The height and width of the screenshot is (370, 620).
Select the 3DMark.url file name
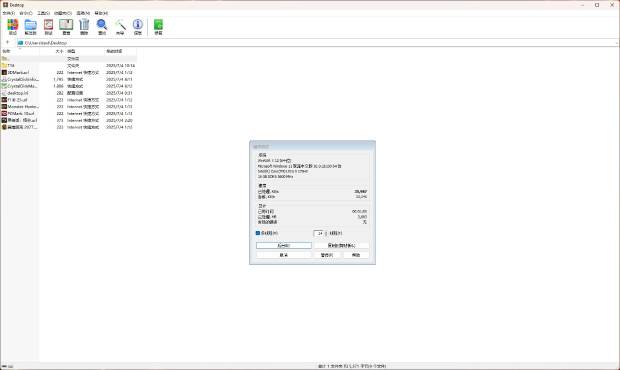[18, 72]
